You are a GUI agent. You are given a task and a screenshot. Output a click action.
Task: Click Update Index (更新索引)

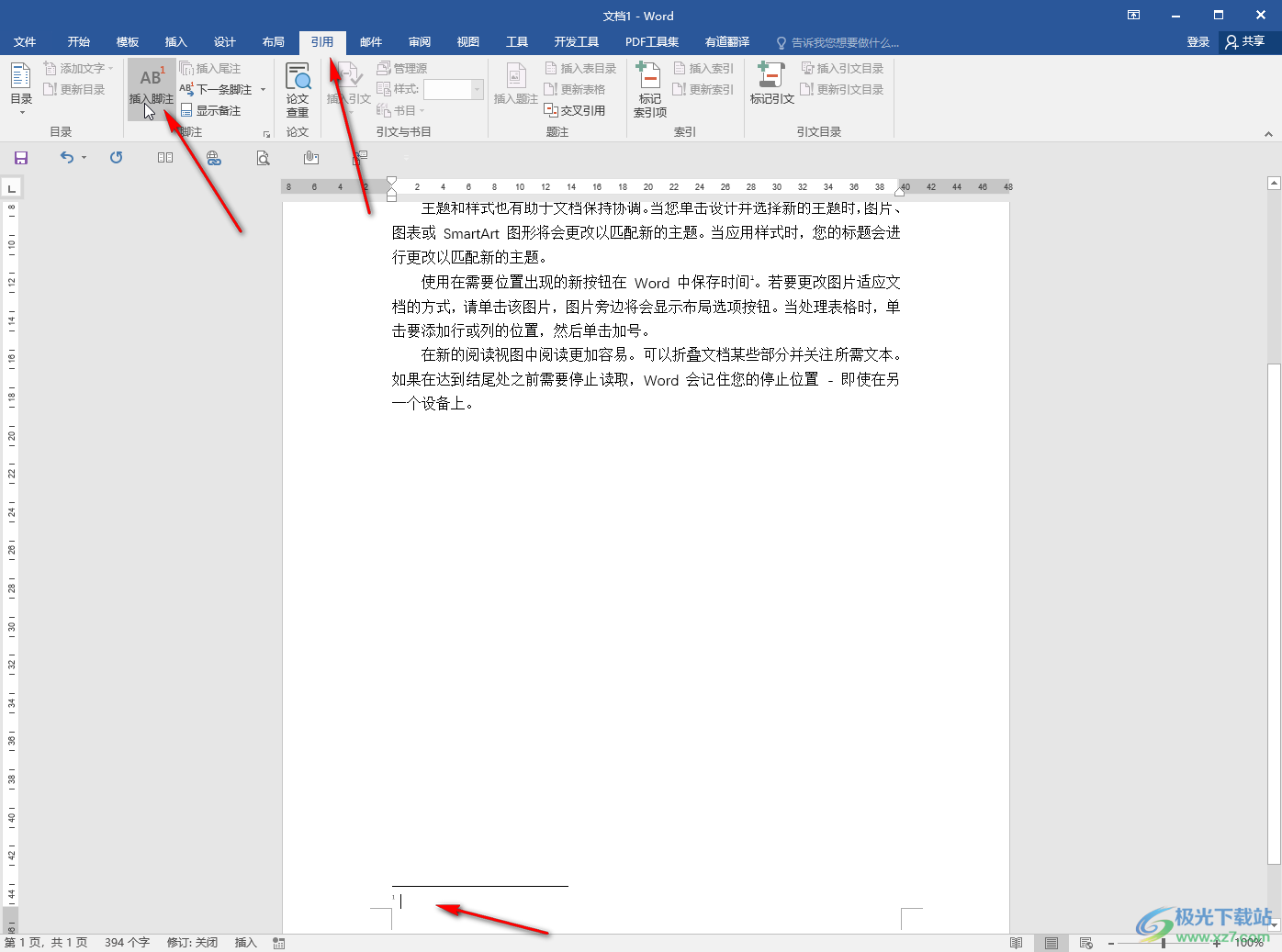click(703, 90)
